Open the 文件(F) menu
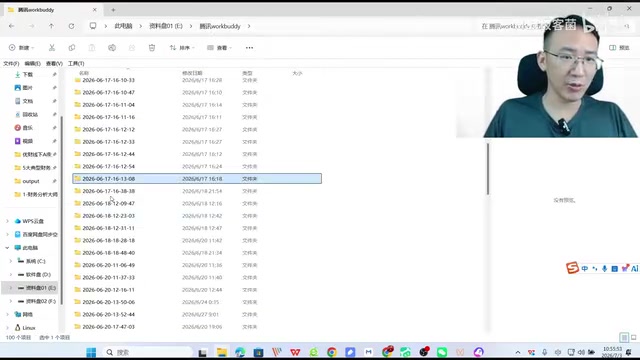The image size is (640, 360). click(11, 63)
